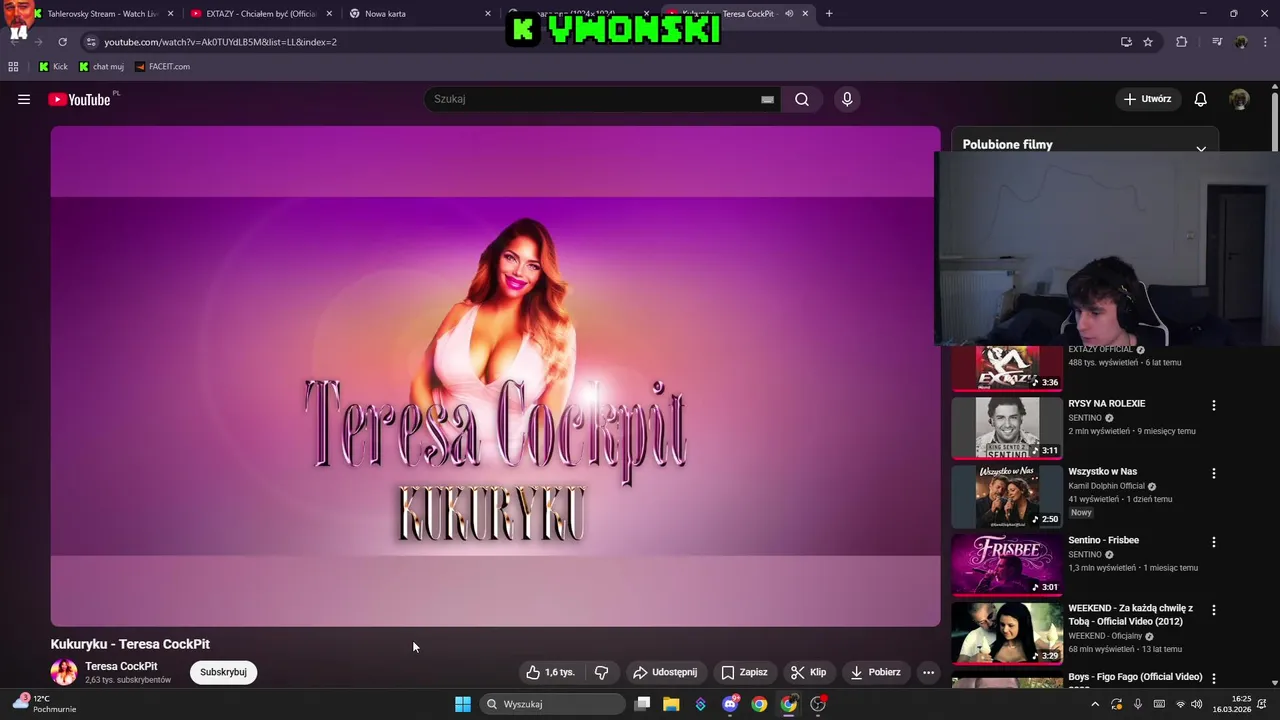Collapse the Polubione filmy playlist panel
This screenshot has height=720, width=1280.
[1201, 148]
